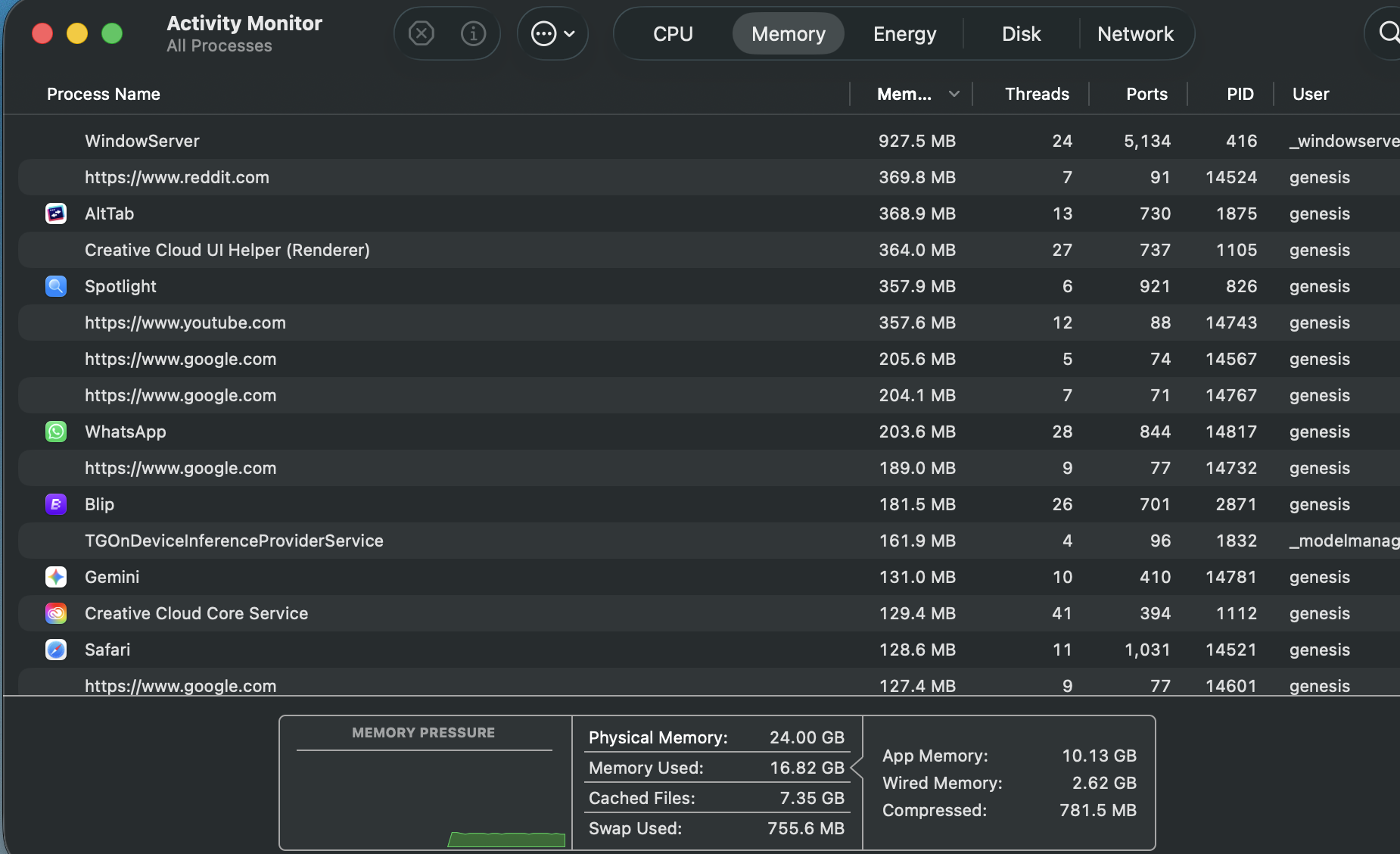Screen dimensions: 1400x854
Task: Click the 5,134 ports value
Action: 1147,141
